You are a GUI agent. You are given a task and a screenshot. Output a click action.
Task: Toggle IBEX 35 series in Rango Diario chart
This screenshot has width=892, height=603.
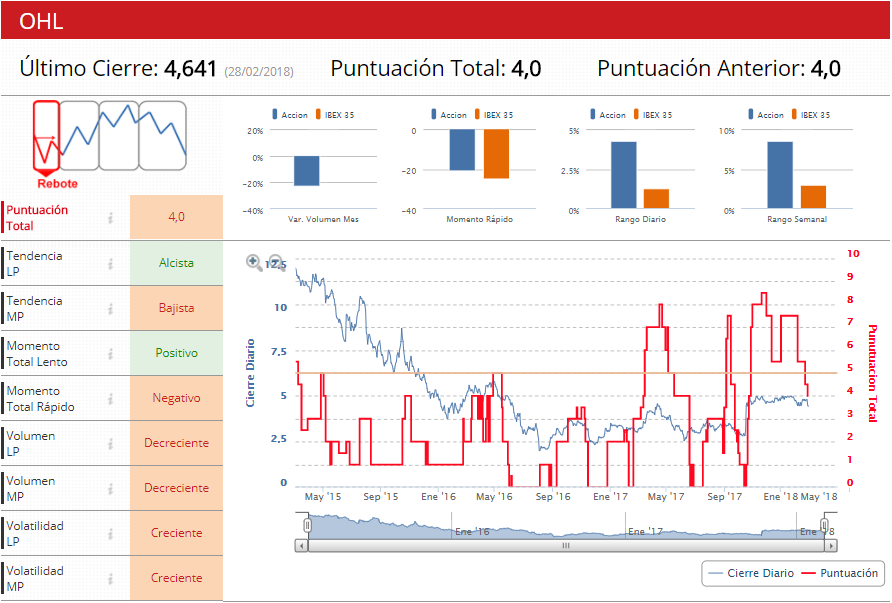coord(653,115)
